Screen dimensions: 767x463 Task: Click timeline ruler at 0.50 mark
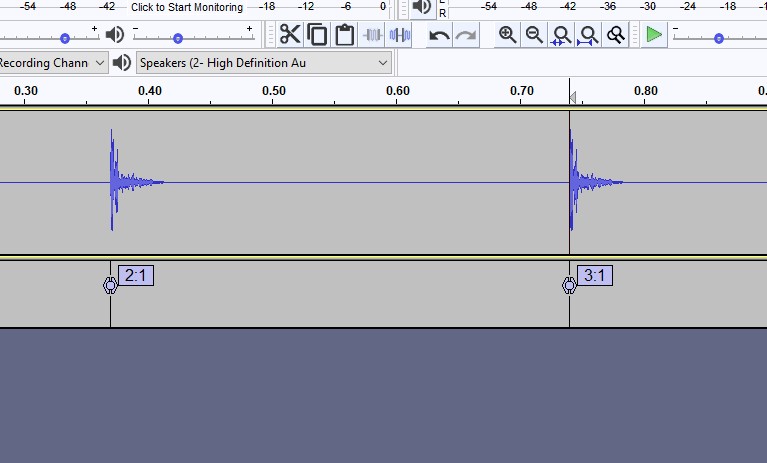(x=274, y=91)
